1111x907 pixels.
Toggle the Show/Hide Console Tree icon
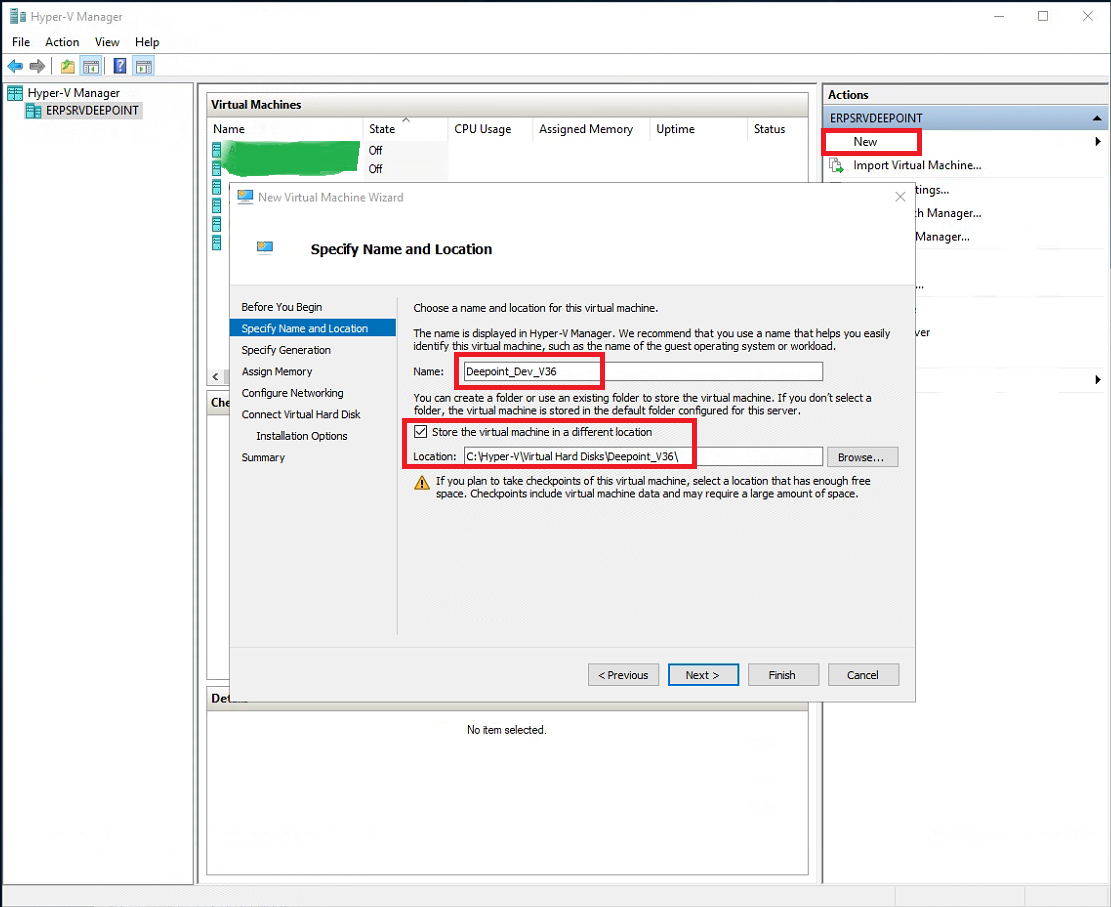tap(91, 67)
